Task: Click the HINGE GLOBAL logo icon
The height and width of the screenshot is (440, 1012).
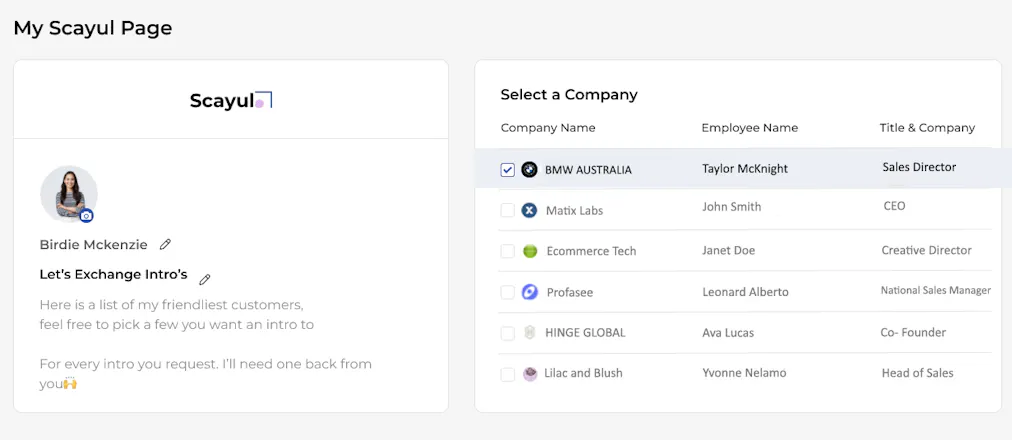Action: coord(530,333)
